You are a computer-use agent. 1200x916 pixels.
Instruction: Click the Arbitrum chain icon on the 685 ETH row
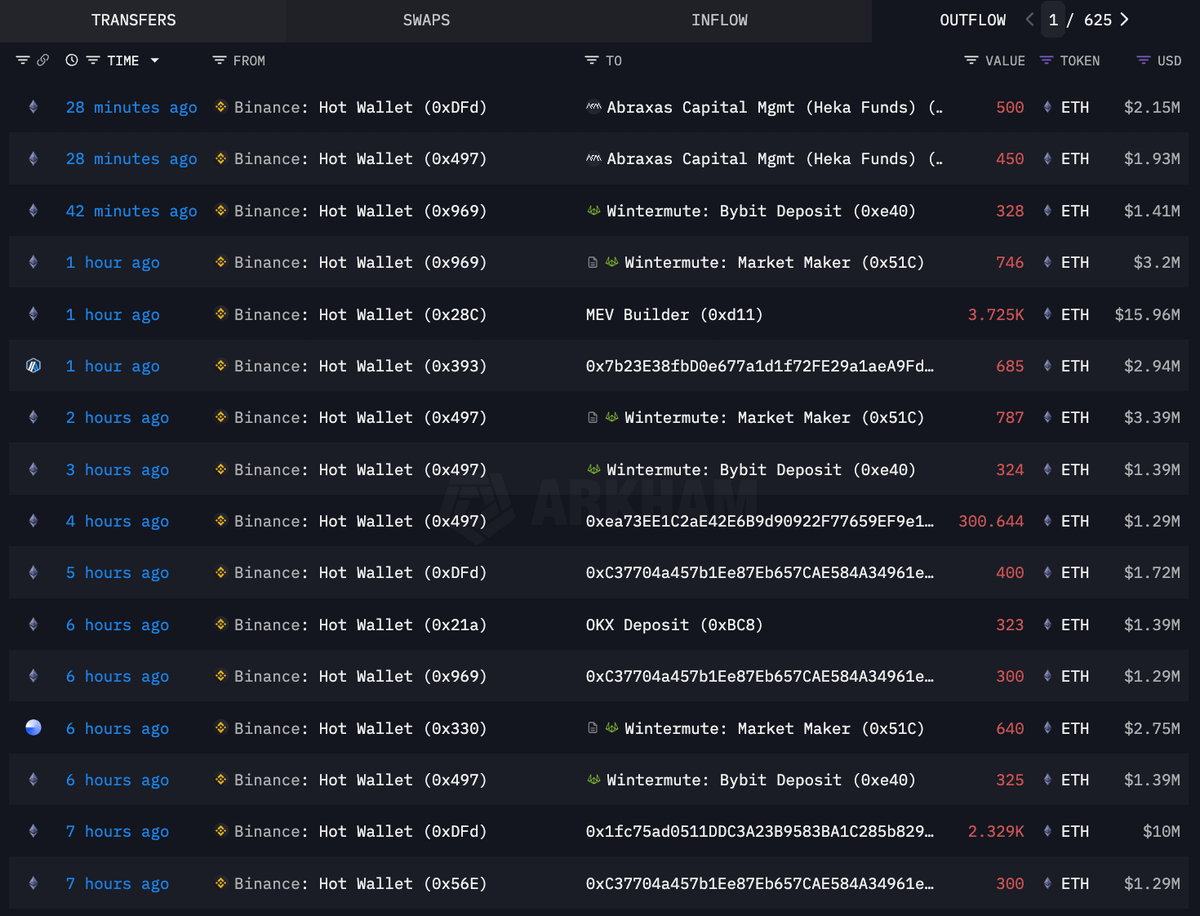click(x=33, y=366)
